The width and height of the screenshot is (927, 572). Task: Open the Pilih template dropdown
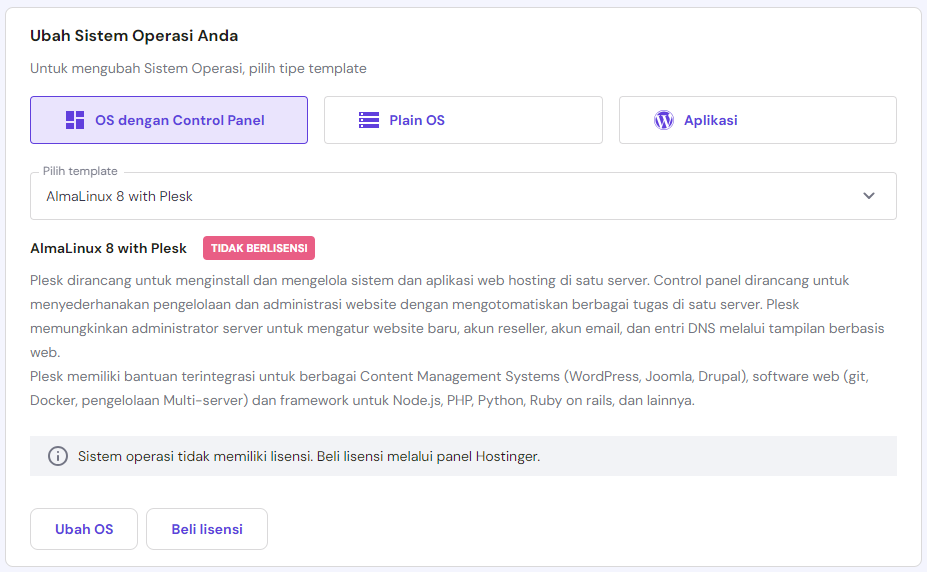click(463, 196)
